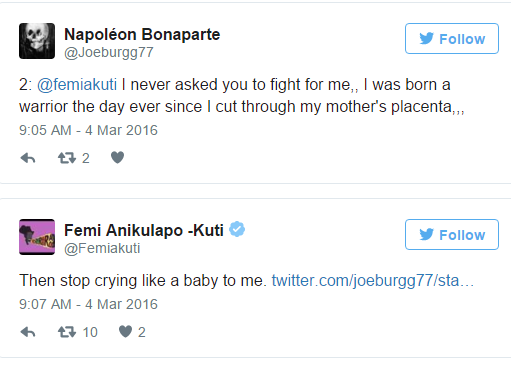Image resolution: width=511 pixels, height=365 pixels.
Task: Click the Napoléon Bonaparte display name
Action: click(x=142, y=34)
